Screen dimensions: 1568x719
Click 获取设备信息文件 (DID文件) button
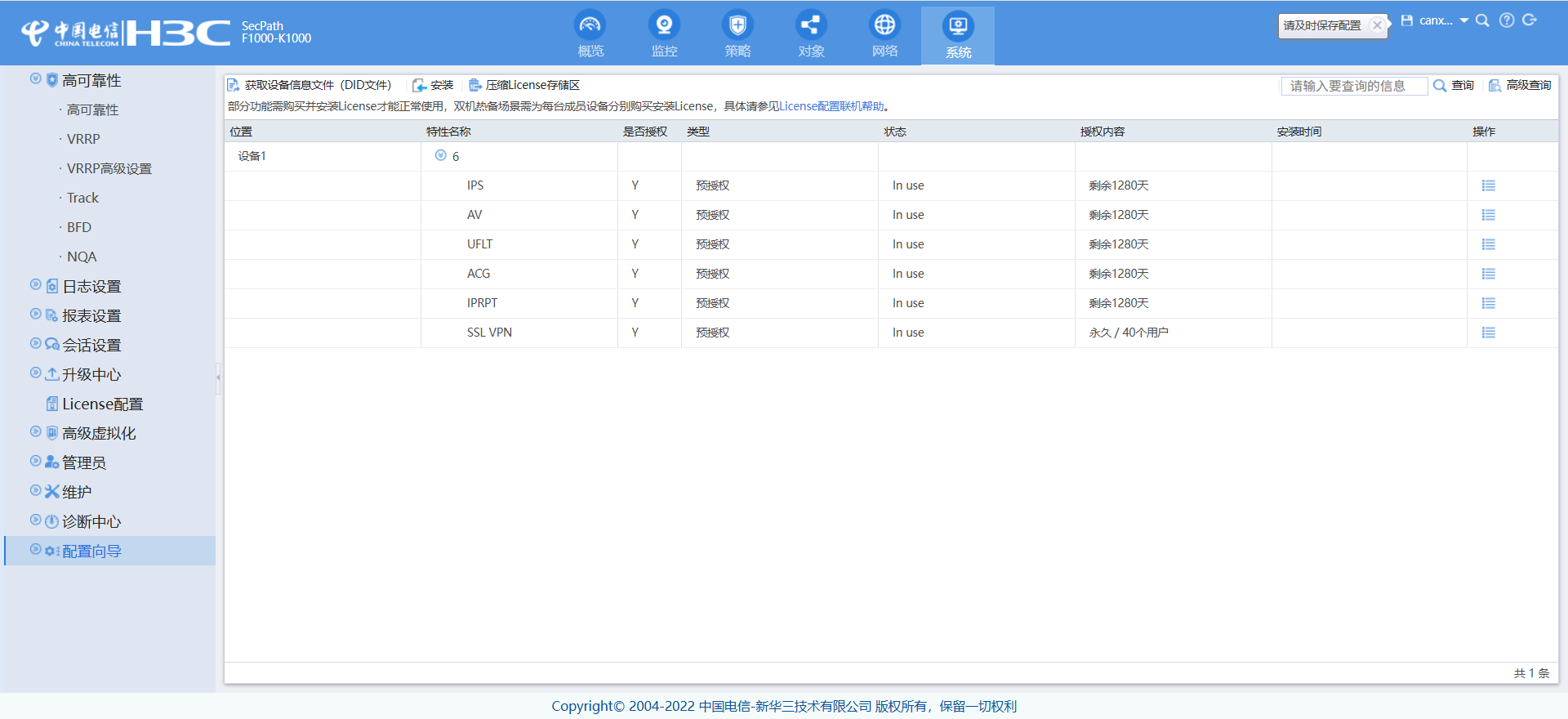pyautogui.click(x=310, y=85)
